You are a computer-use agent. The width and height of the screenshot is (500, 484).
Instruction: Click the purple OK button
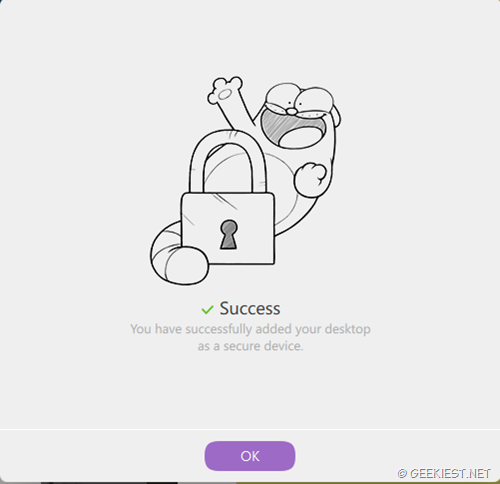250,456
